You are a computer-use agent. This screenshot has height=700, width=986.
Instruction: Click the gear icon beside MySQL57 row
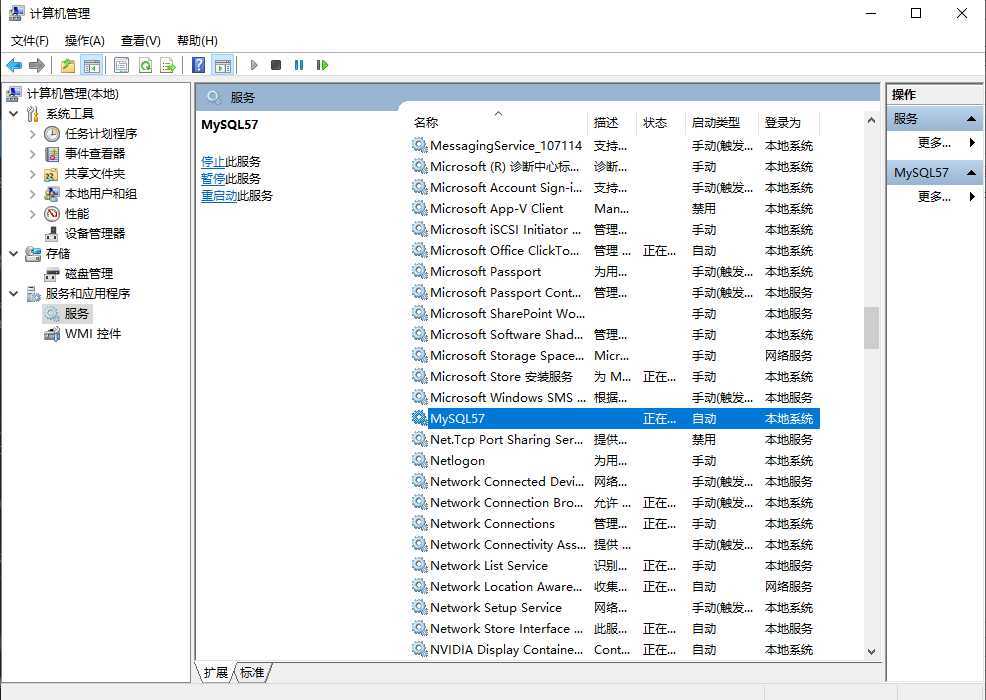(419, 418)
